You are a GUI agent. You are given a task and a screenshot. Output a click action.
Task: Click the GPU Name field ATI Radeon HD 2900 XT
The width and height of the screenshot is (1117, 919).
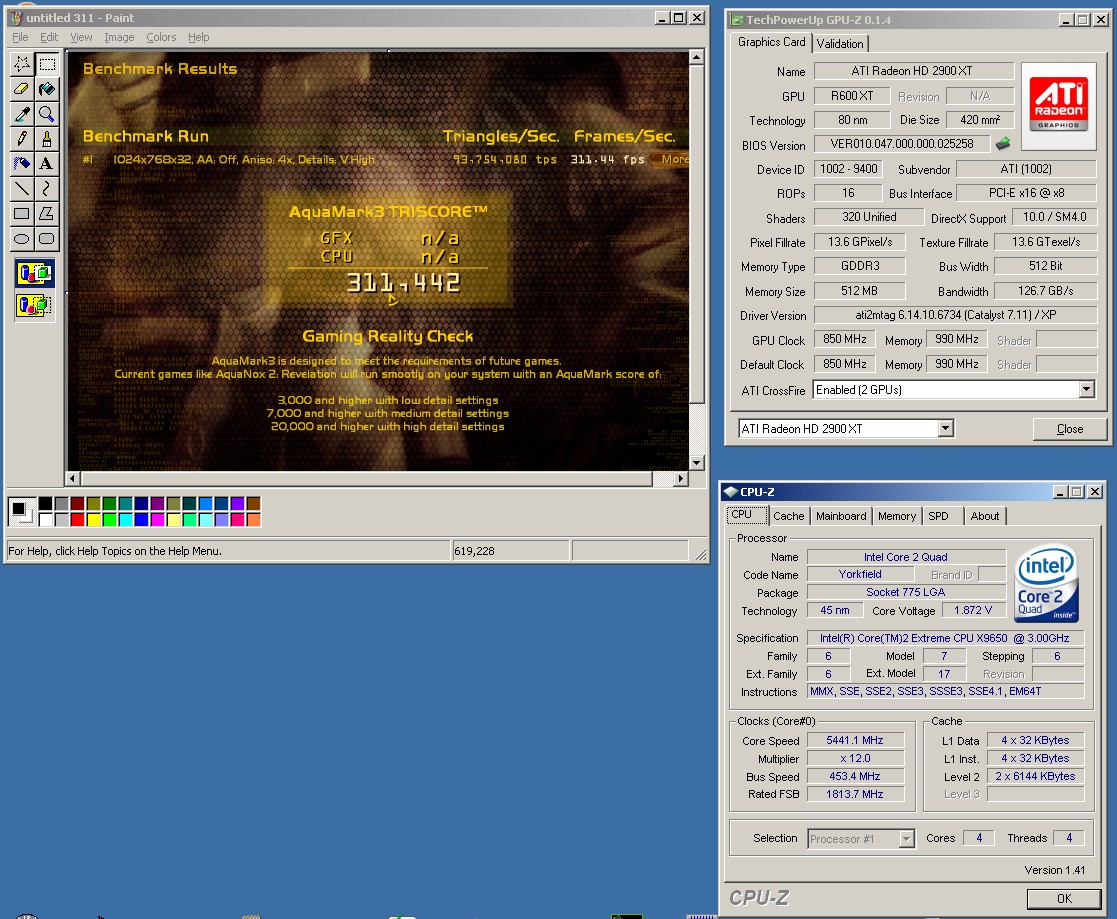click(x=913, y=71)
